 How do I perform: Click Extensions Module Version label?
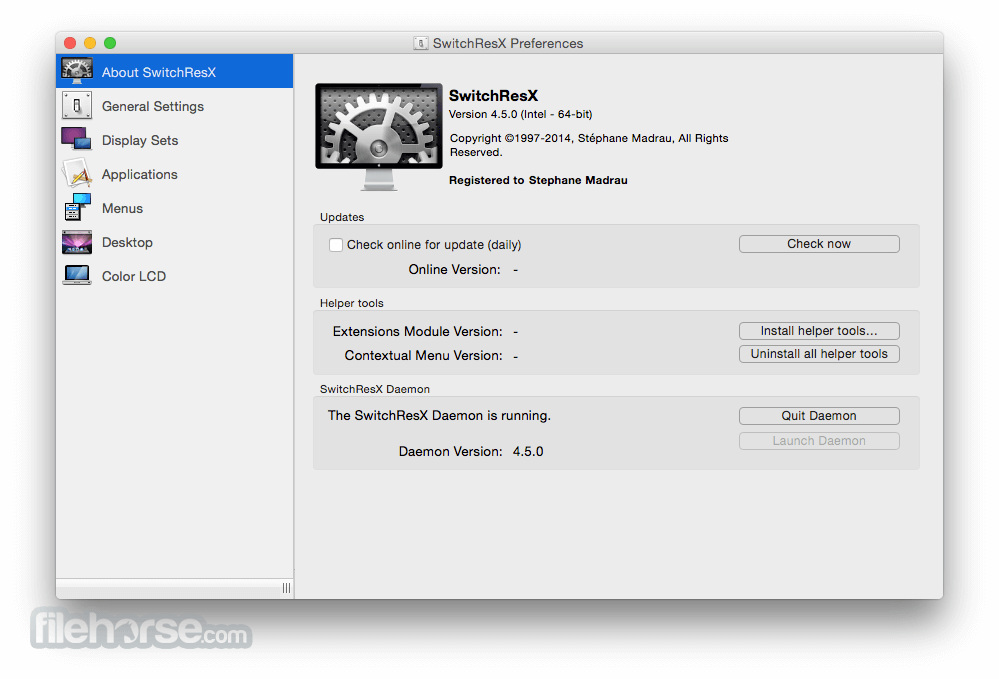417,331
